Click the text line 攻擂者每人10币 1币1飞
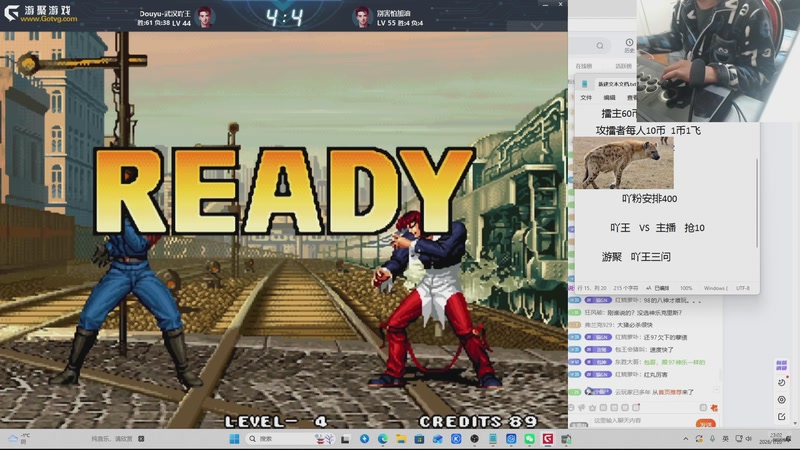Image resolution: width=800 pixels, height=450 pixels. pyautogui.click(x=648, y=131)
